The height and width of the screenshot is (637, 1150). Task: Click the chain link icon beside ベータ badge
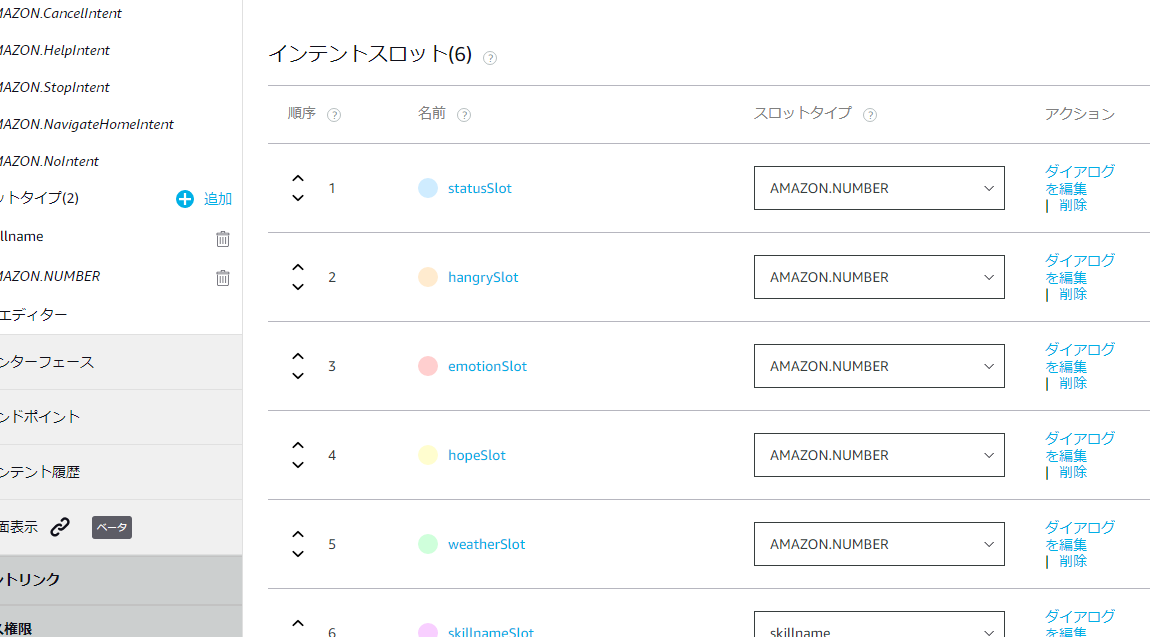tap(61, 527)
